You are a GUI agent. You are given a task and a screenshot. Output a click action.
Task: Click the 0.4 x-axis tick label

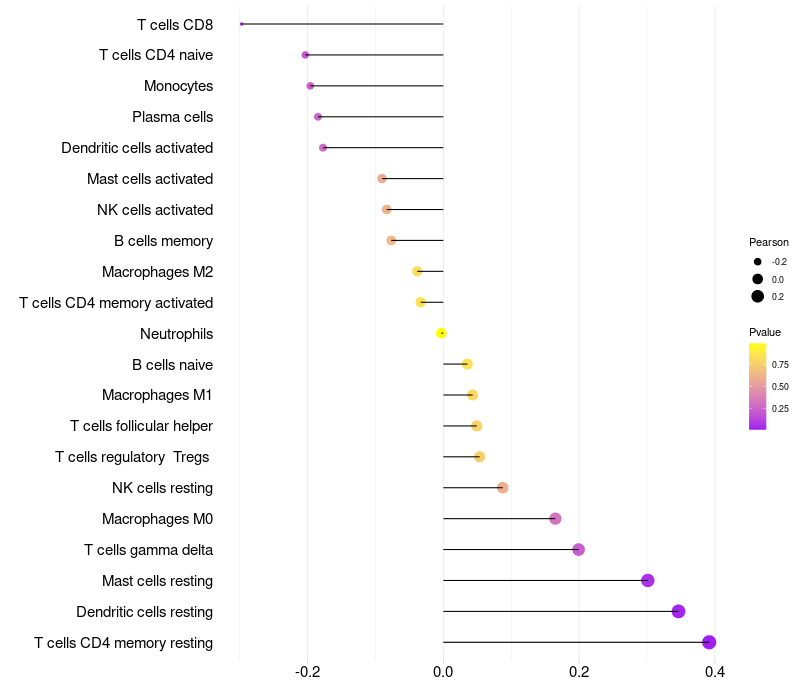[714, 672]
